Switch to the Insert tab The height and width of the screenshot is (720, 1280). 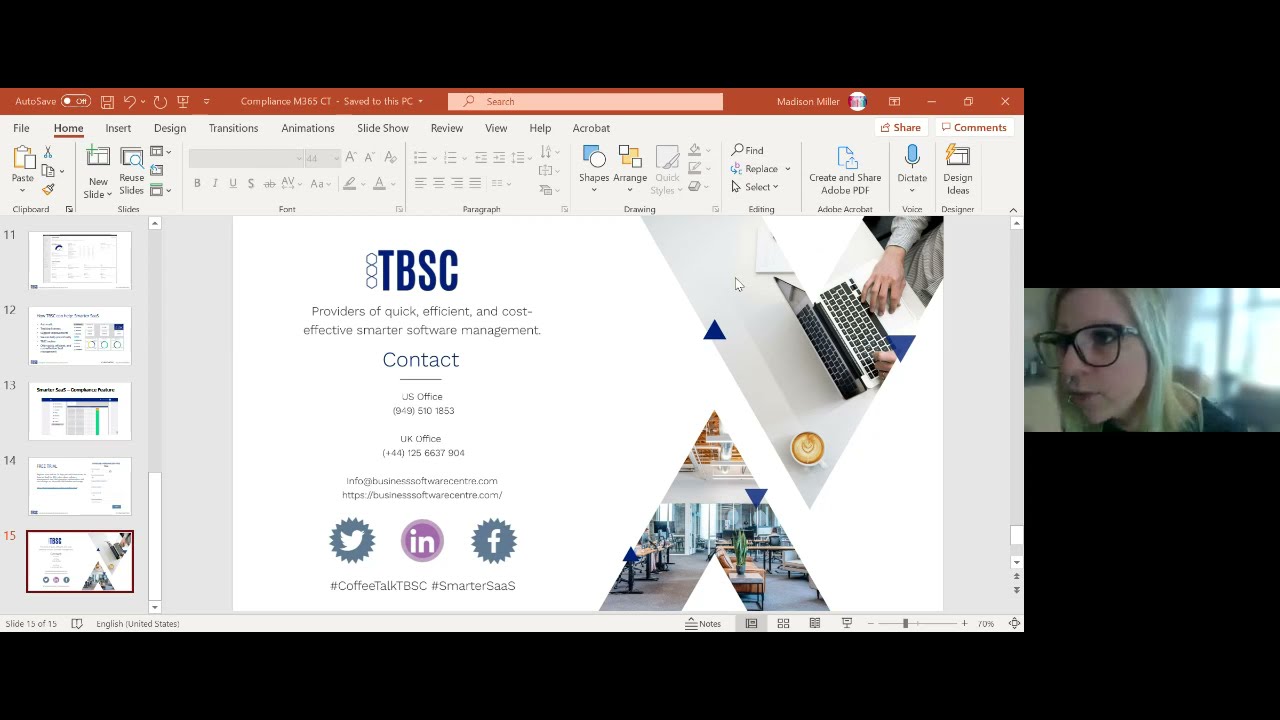(118, 128)
